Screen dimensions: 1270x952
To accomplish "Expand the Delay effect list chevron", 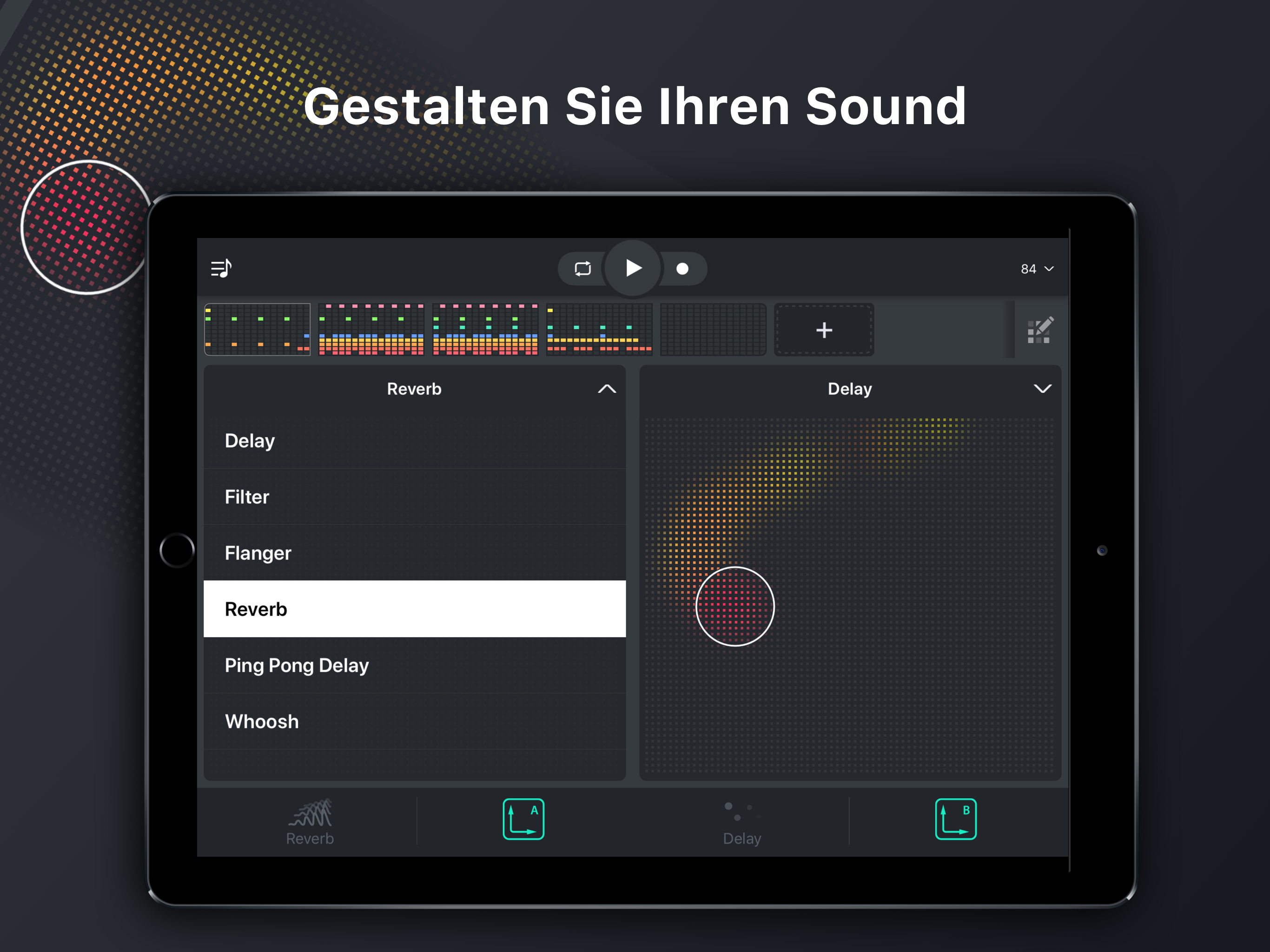I will click(x=1042, y=389).
